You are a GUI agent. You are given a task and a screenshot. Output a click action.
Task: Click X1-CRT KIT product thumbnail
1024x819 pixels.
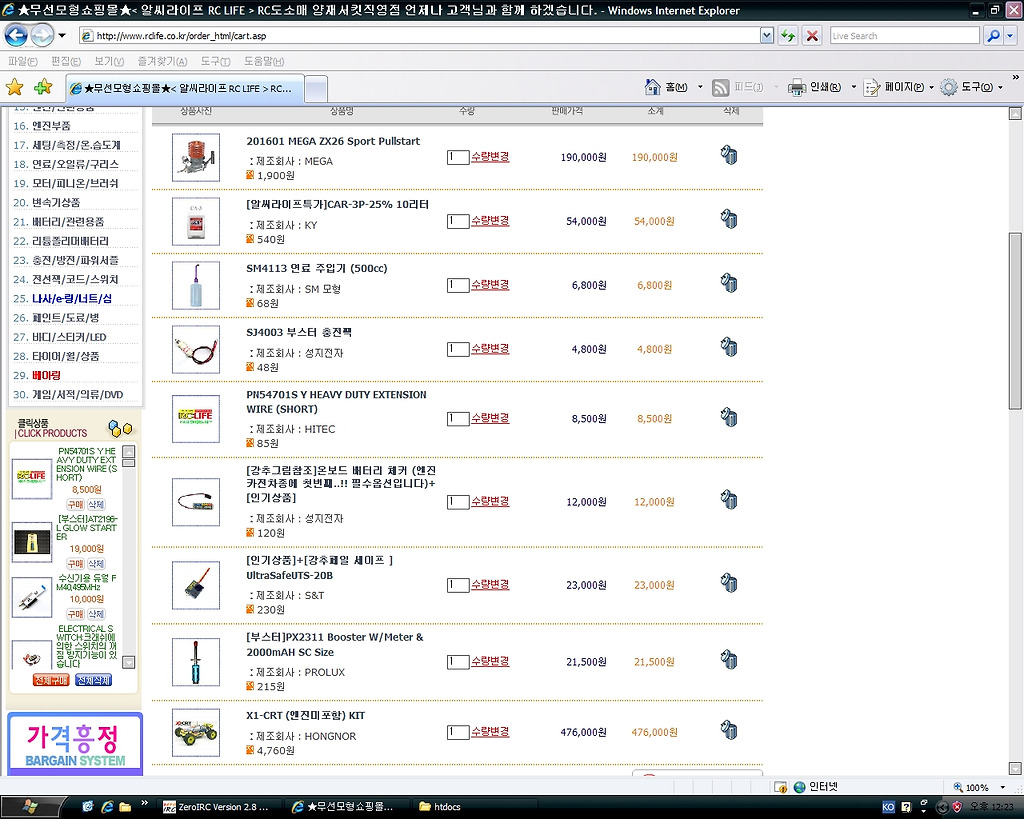(196, 733)
